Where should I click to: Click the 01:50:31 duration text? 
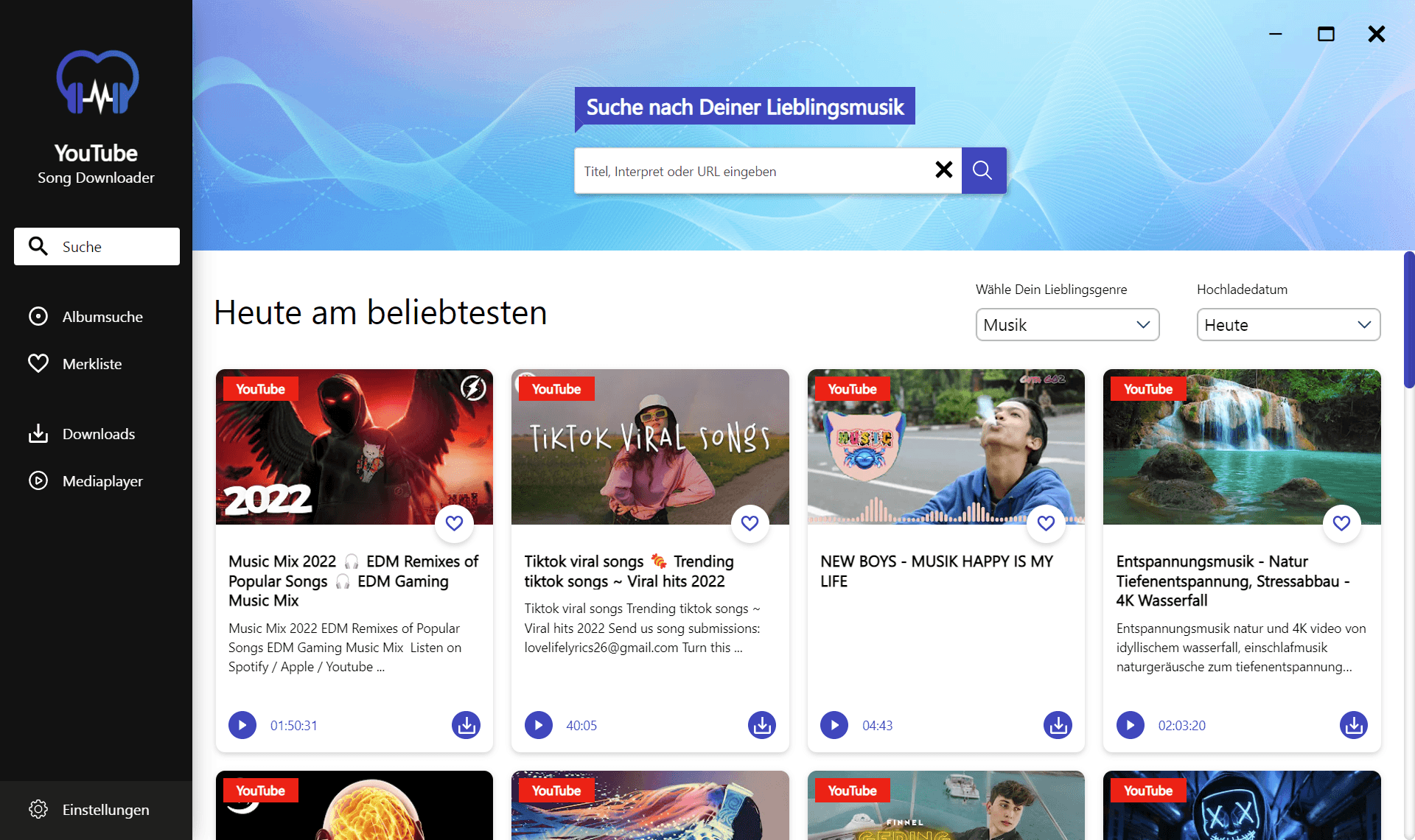294,725
